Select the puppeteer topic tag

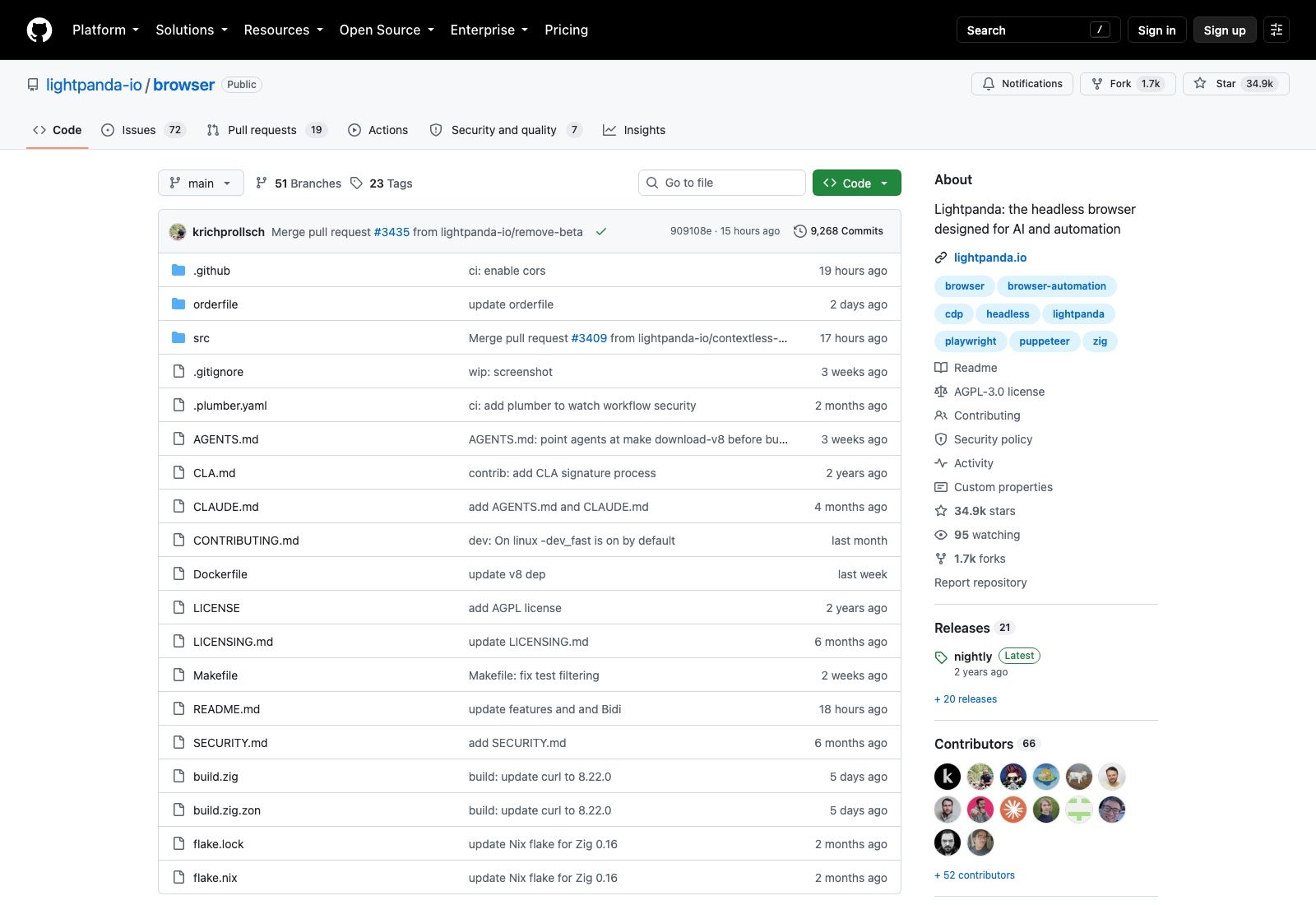point(1045,341)
